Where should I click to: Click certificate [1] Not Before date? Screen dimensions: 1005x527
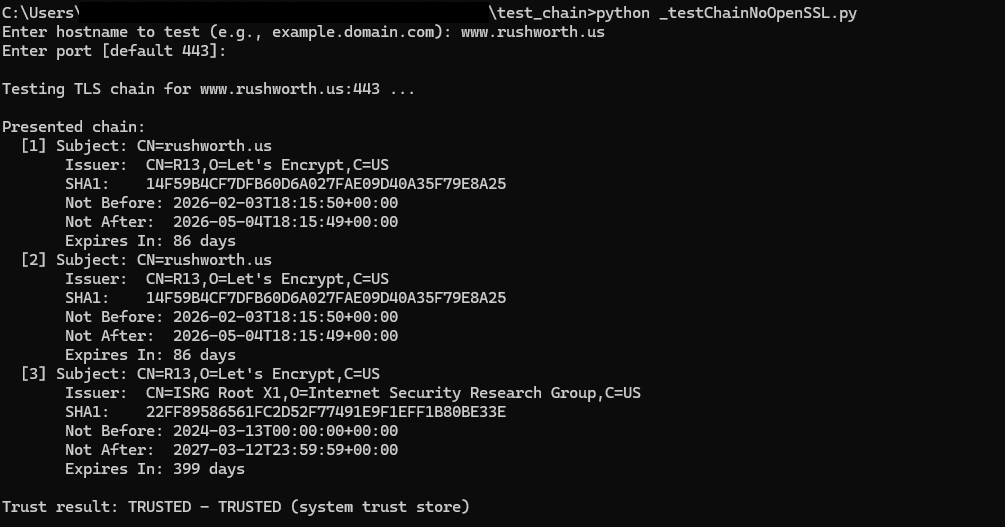pos(285,203)
